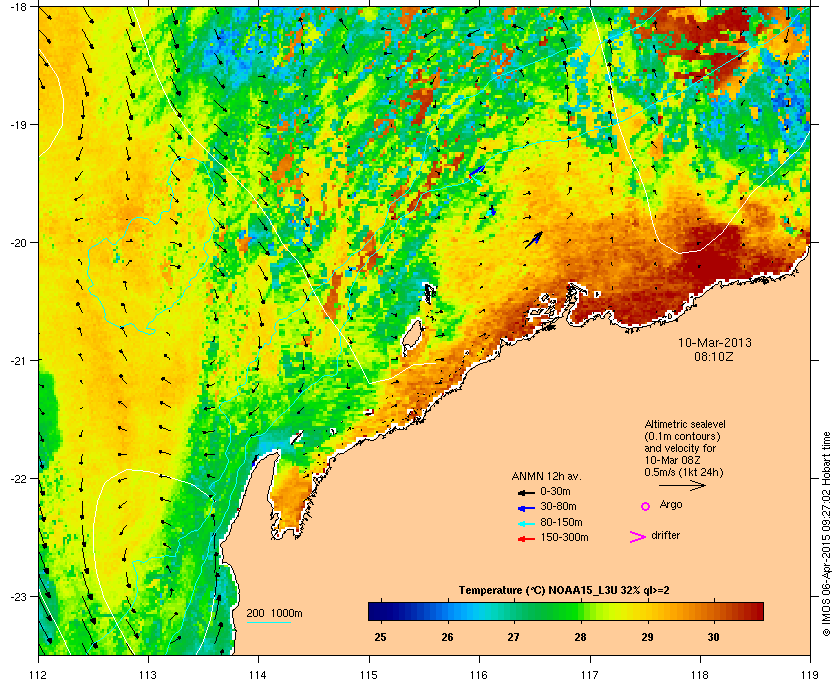Viewport: 840px width, 680px height.
Task: Click the '80-150m' depth label
Action: pyautogui.click(x=561, y=522)
